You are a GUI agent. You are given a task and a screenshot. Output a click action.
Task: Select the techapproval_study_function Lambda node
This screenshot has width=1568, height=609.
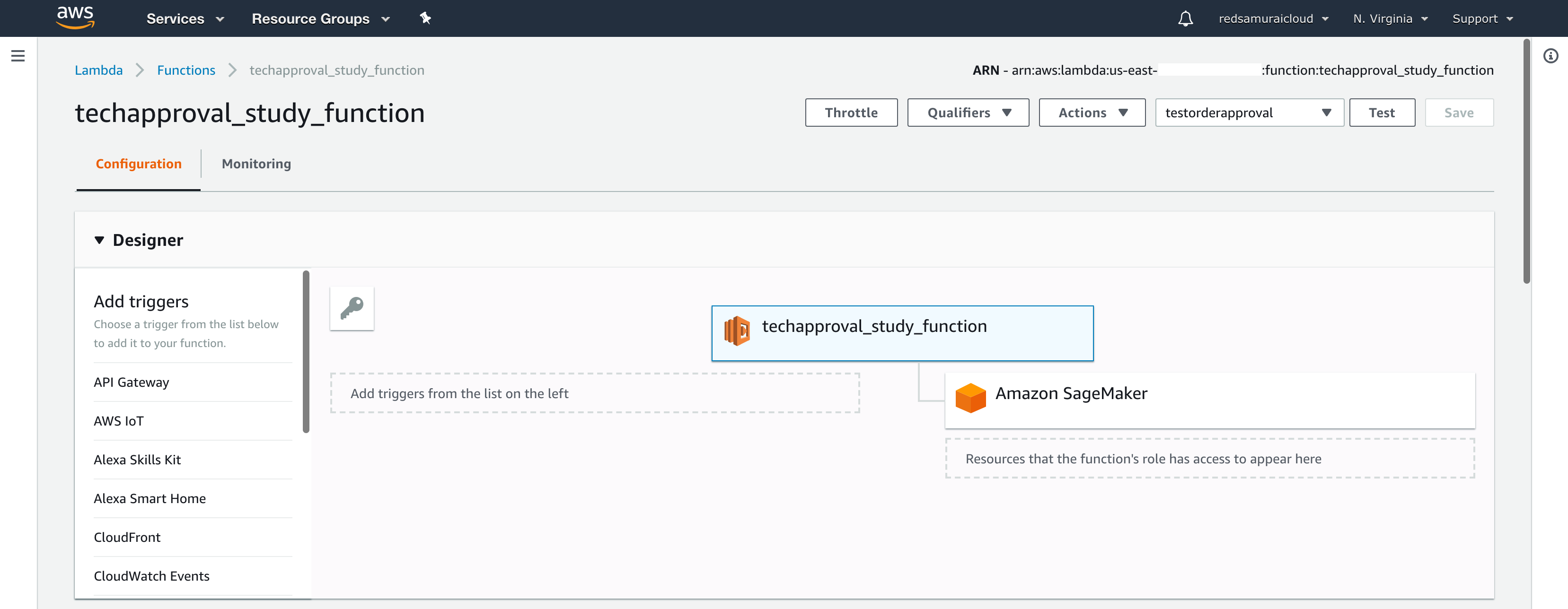click(902, 333)
